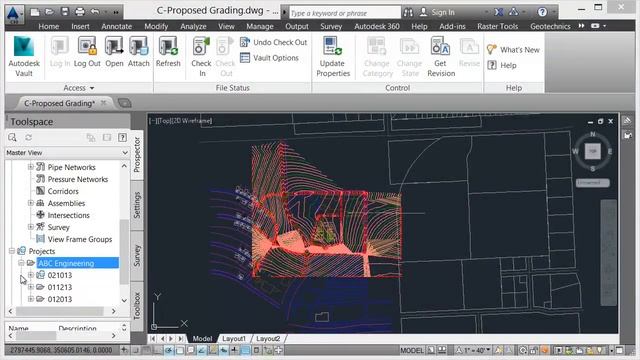Select View Frame Groups item
Image resolution: width=640 pixels, height=360 pixels.
(x=80, y=239)
